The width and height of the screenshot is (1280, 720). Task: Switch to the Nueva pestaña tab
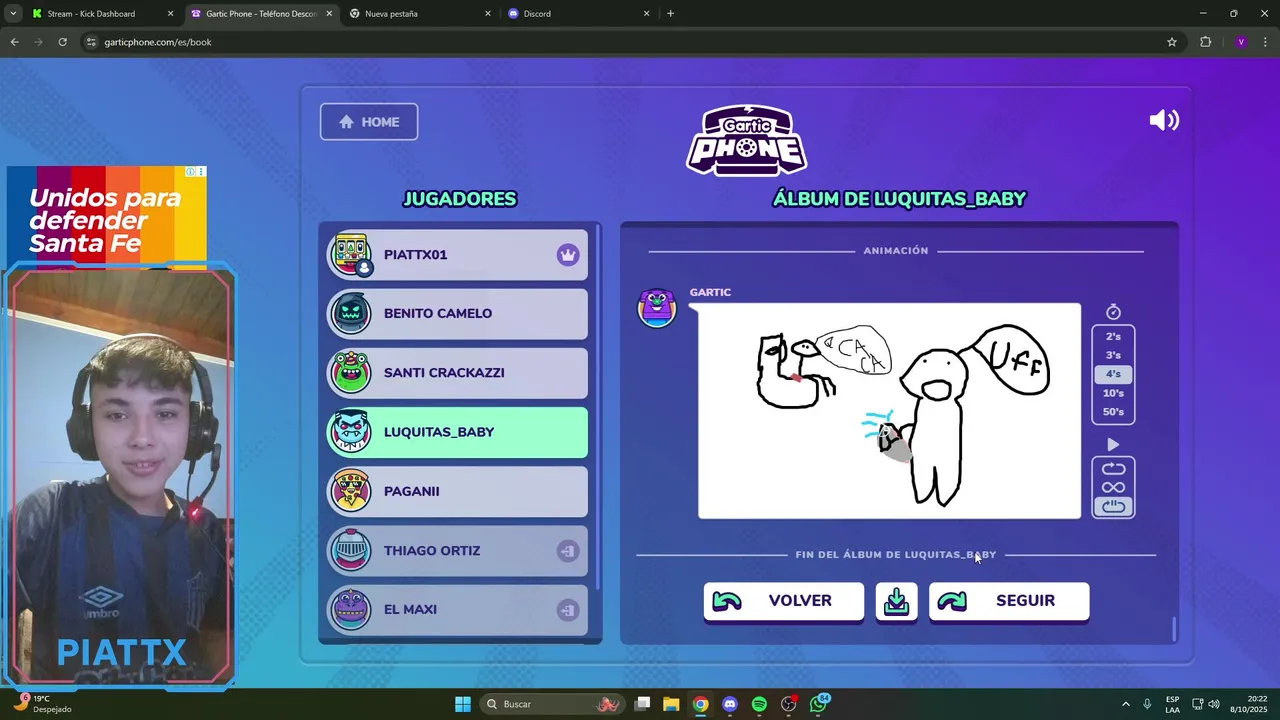419,14
